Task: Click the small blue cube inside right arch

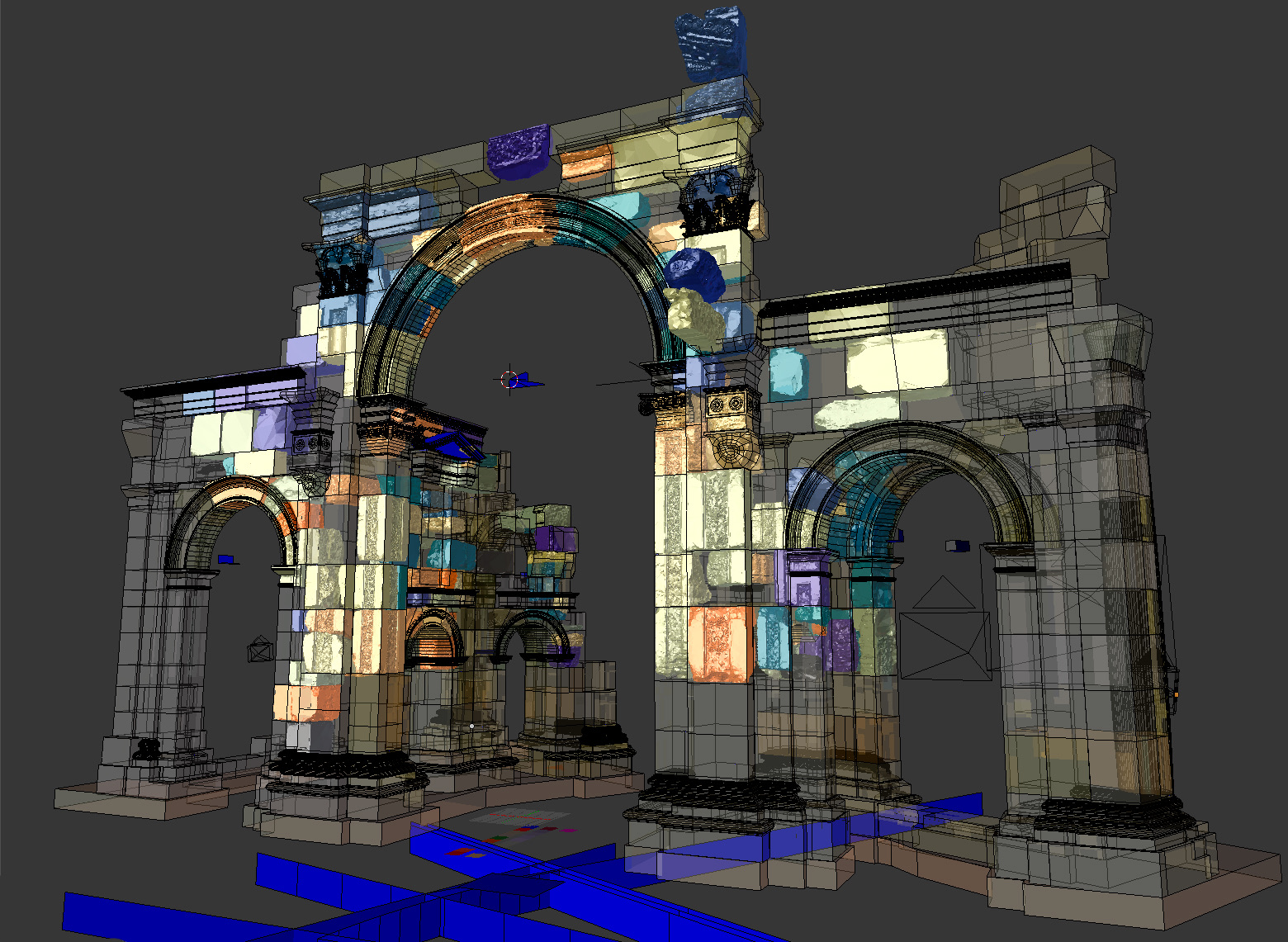Action: (x=958, y=546)
